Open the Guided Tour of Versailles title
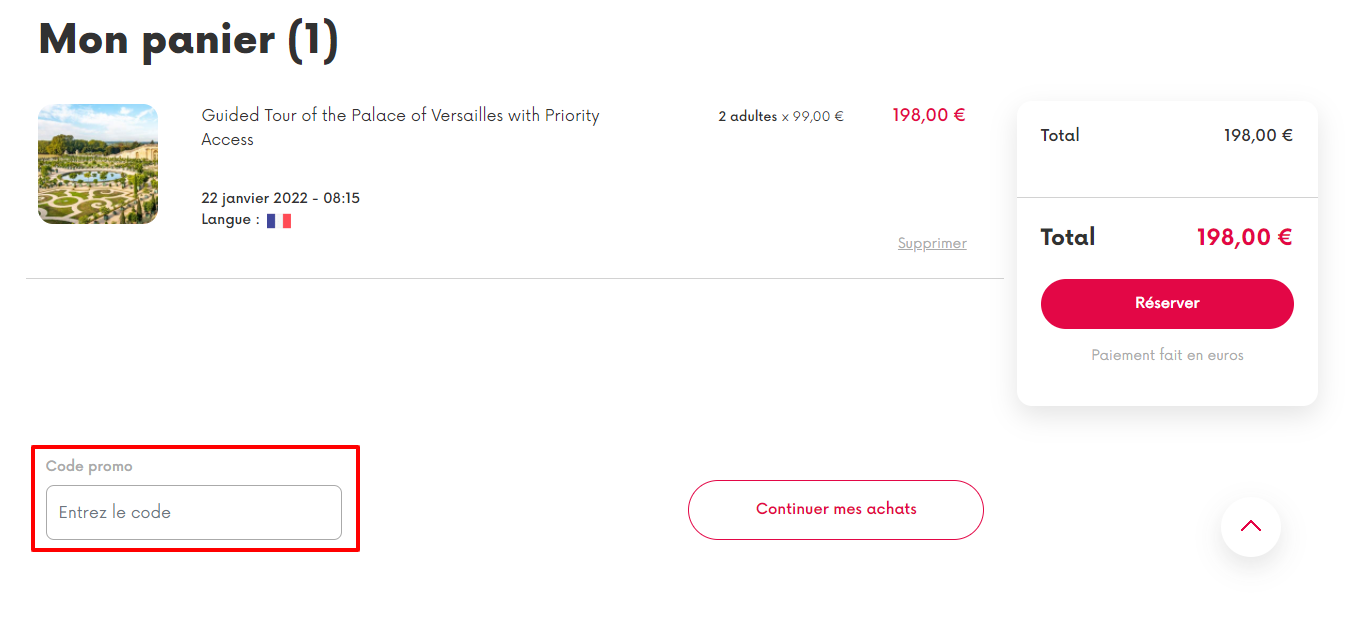Viewport: 1355px width, 631px height. click(x=400, y=127)
